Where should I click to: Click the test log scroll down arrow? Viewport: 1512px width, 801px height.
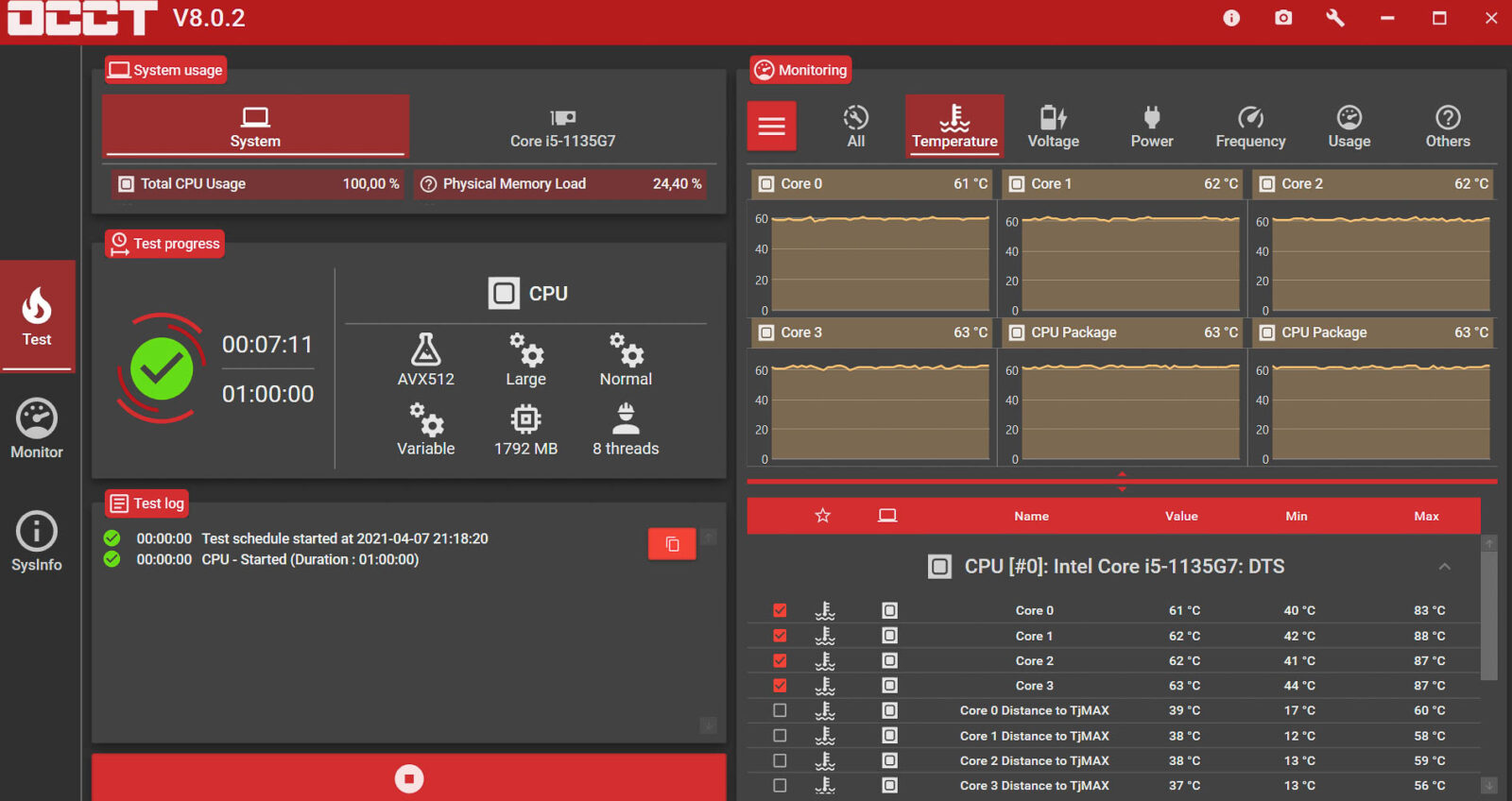tap(708, 725)
